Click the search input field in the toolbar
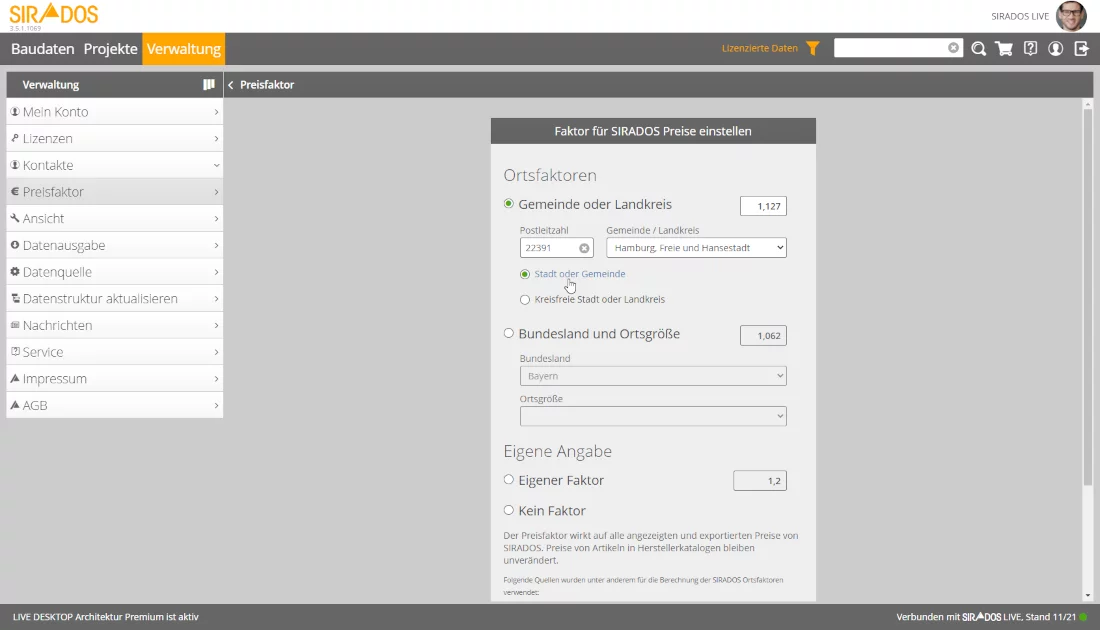Screen dimensions: 1100x630 coord(890,48)
